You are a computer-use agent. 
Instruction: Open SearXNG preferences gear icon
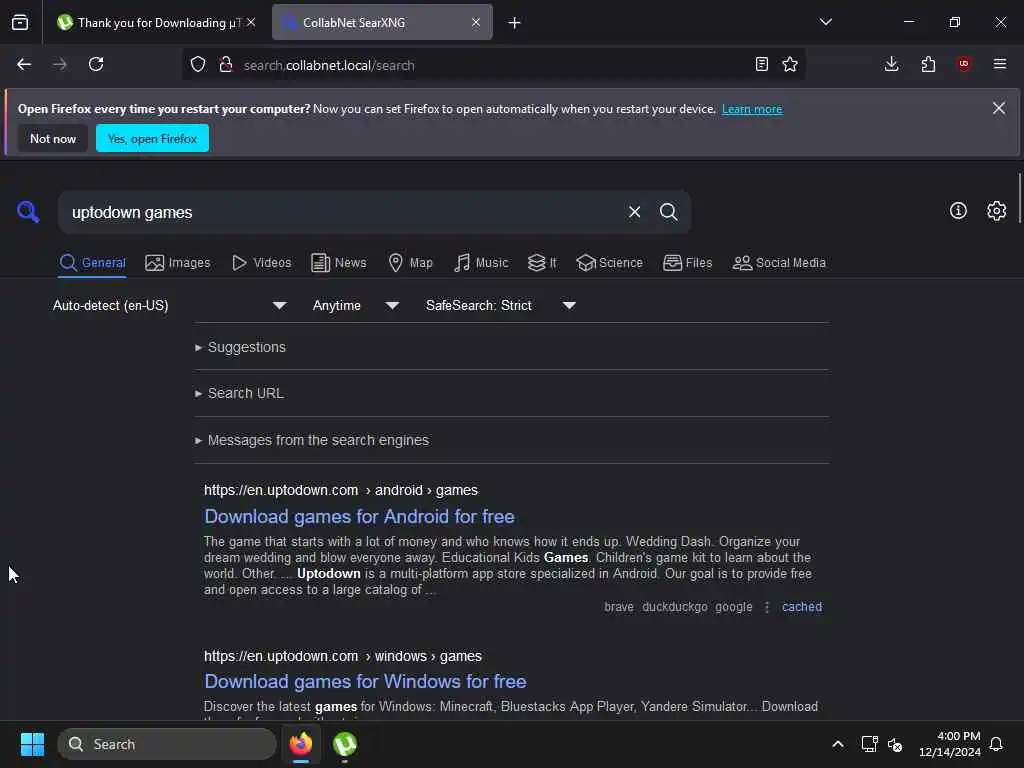[997, 210]
